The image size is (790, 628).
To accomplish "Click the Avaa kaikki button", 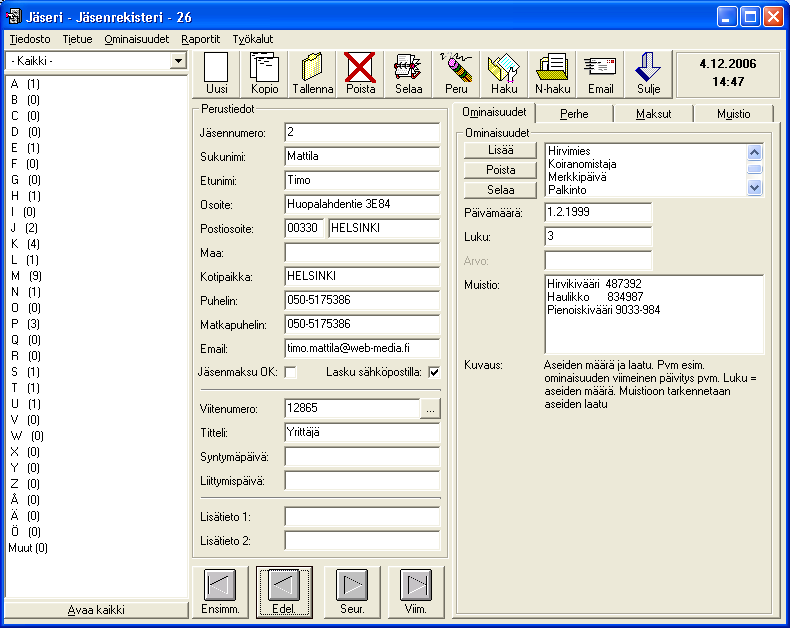I will (96, 610).
